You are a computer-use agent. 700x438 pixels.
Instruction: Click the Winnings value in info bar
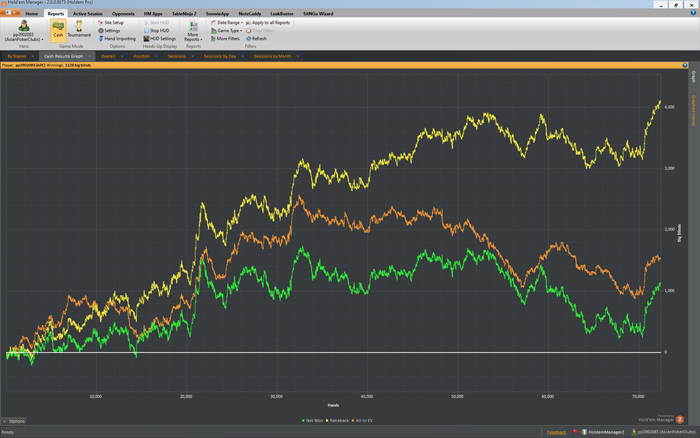(x=78, y=65)
